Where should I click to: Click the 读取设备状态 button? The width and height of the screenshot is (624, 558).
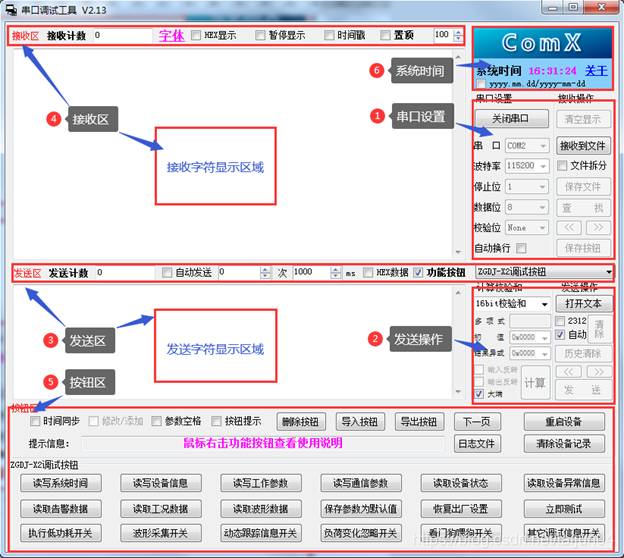click(461, 483)
